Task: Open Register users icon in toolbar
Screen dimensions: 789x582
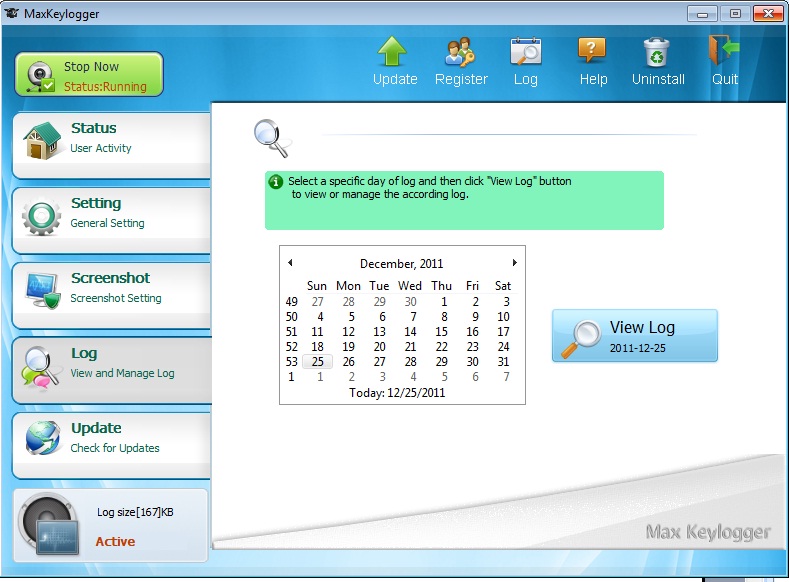Action: coord(460,52)
